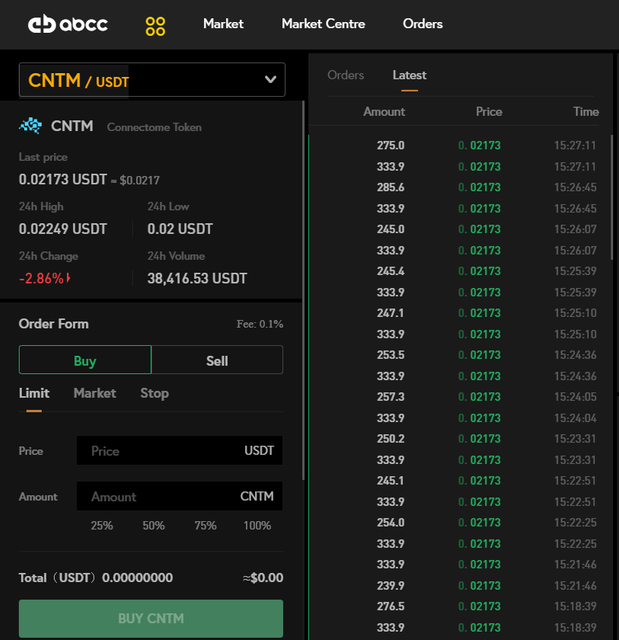Focus the Amount input field
The height and width of the screenshot is (640, 619).
tap(180, 496)
